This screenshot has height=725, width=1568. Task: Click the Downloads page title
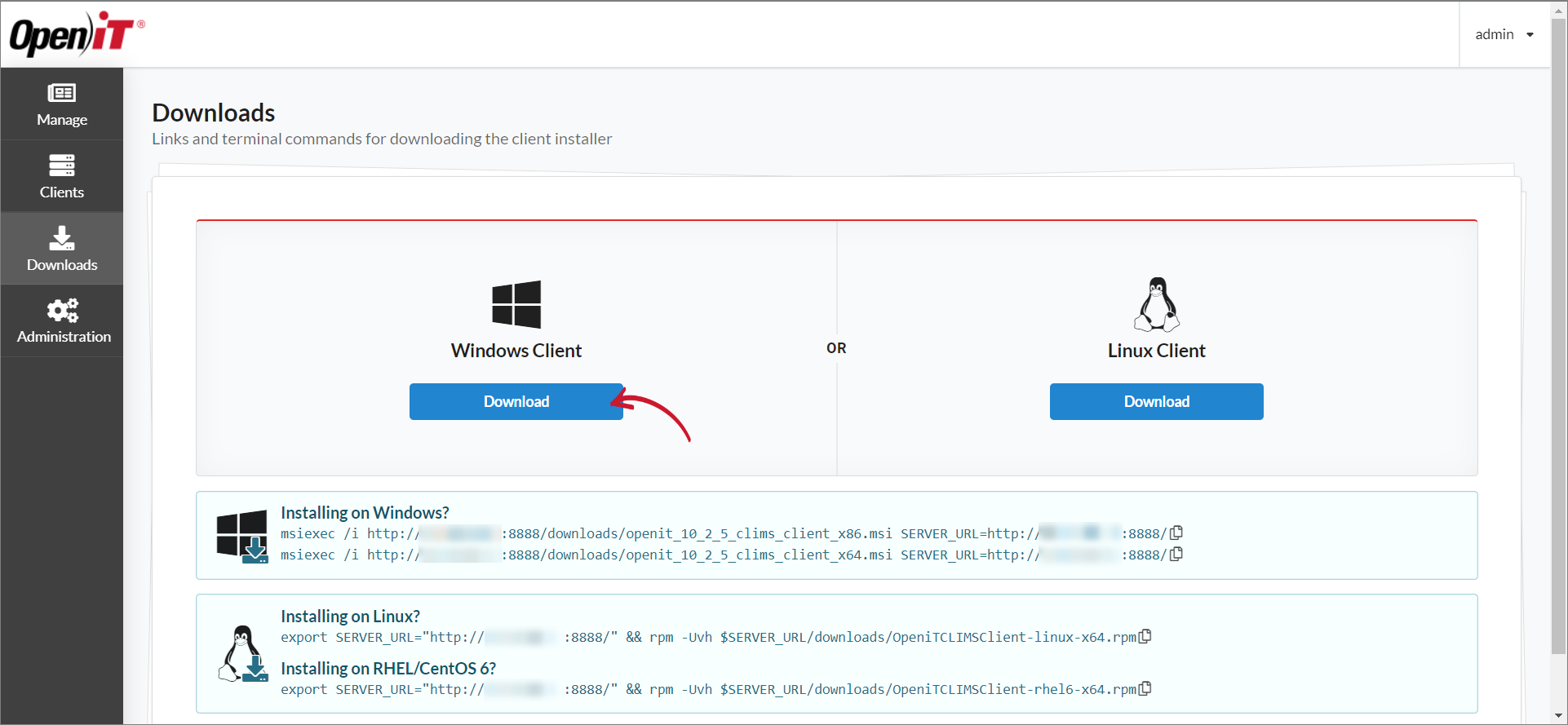coord(214,113)
